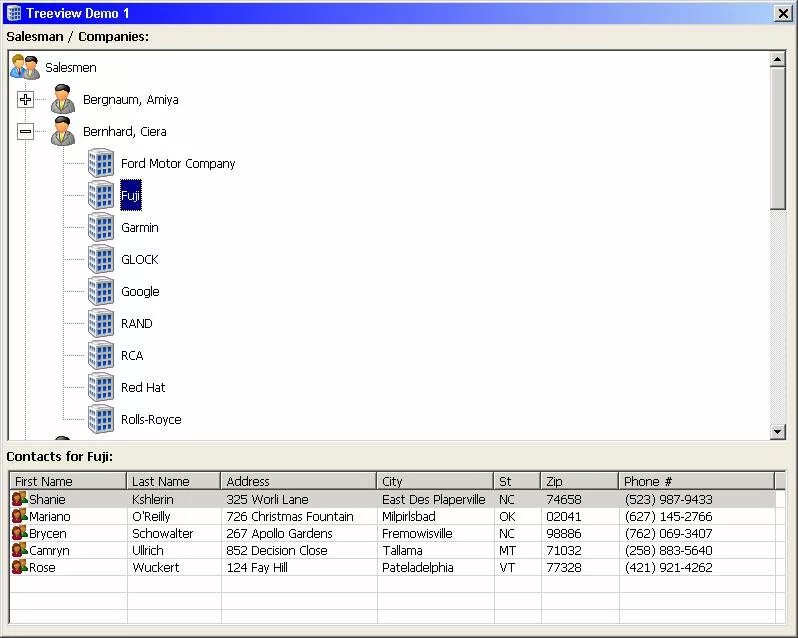Select the Salesmen root node
798x638 pixels.
71,68
